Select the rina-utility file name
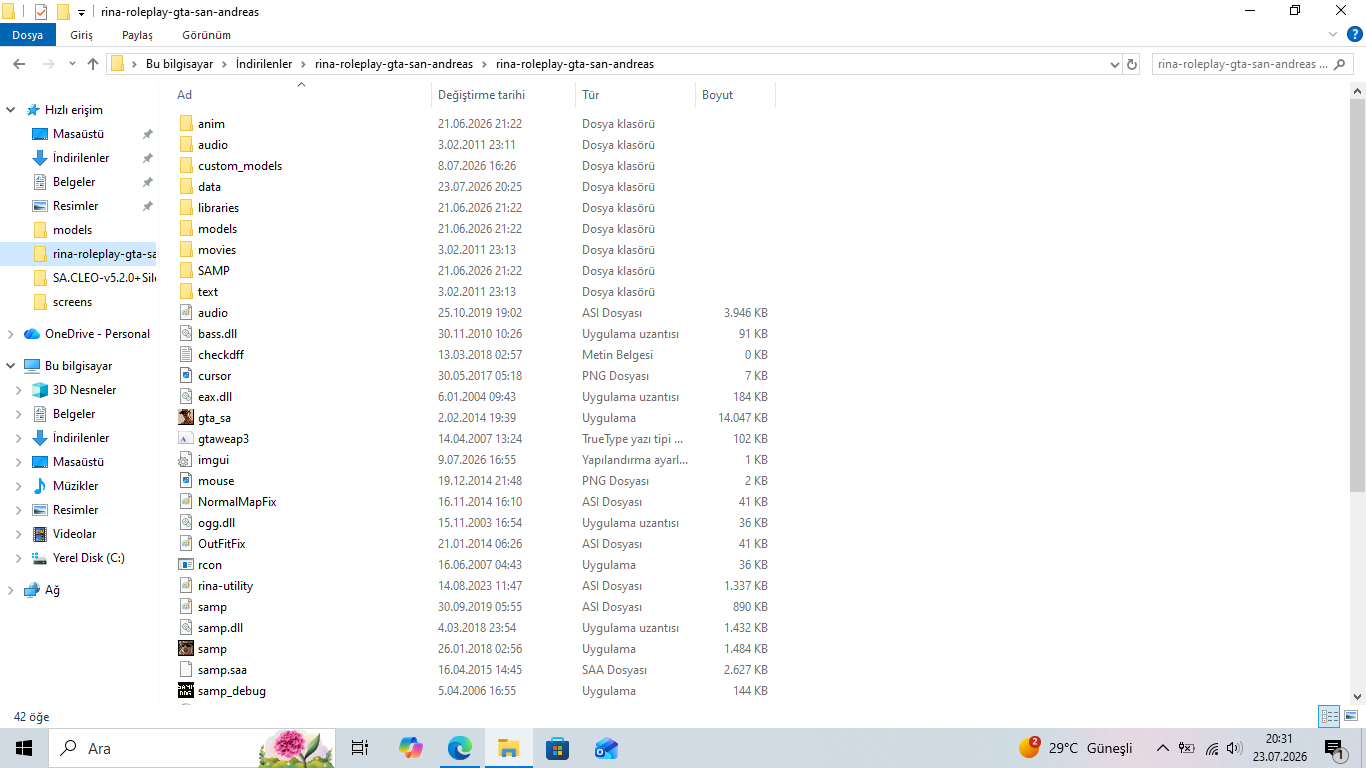The width and height of the screenshot is (1366, 768). [x=225, y=586]
